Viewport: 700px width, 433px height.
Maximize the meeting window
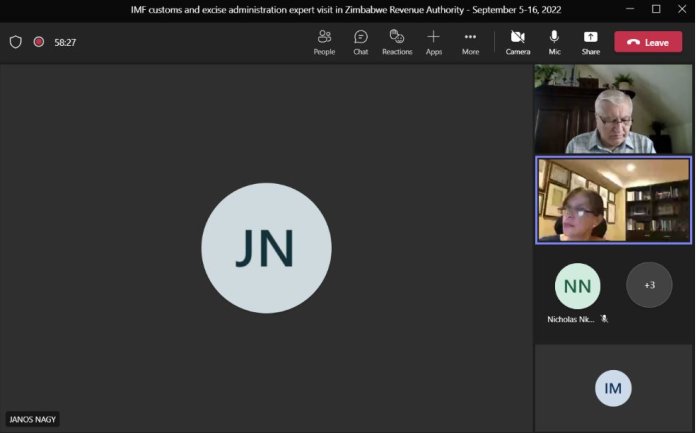pos(656,9)
